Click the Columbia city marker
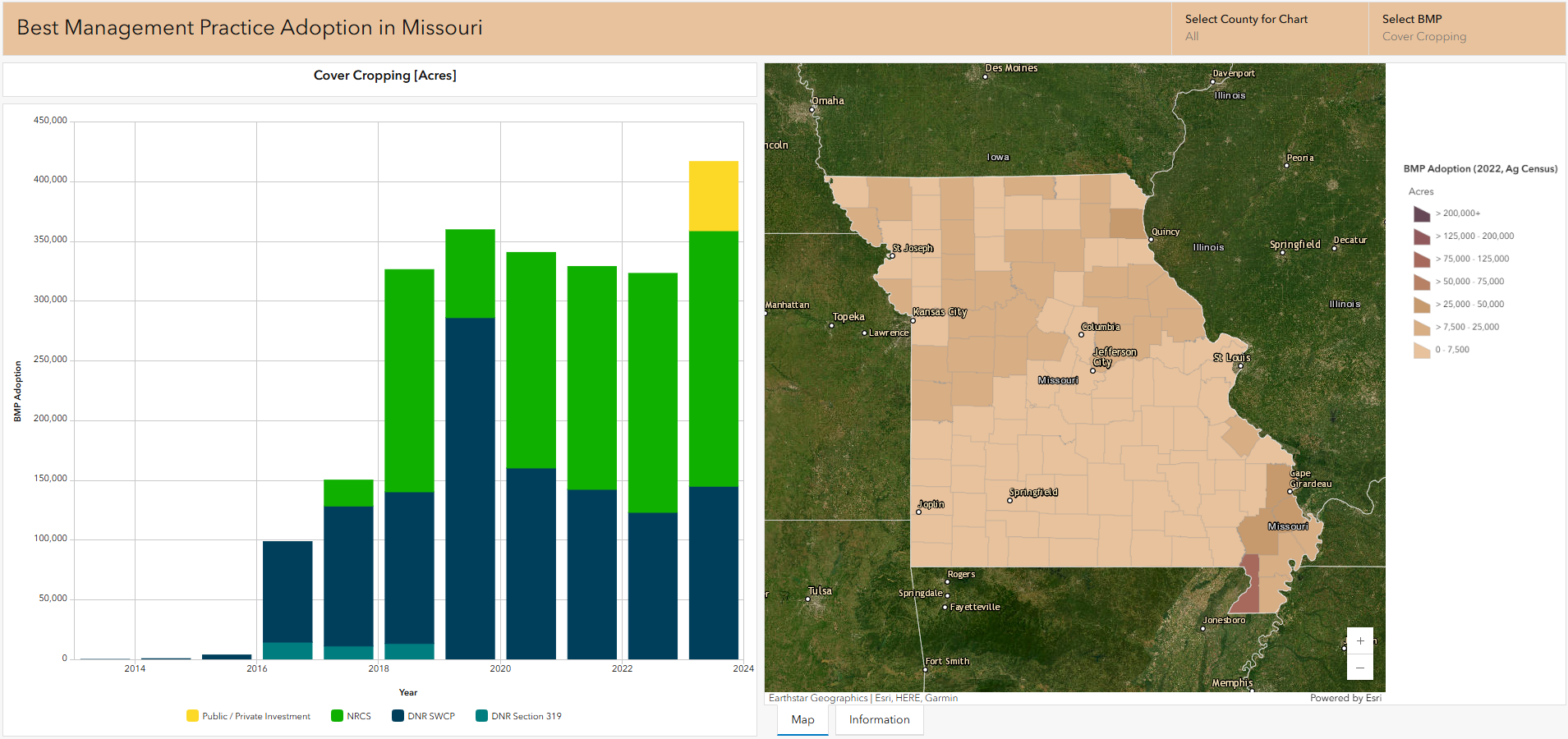1568x739 pixels. [x=1081, y=334]
